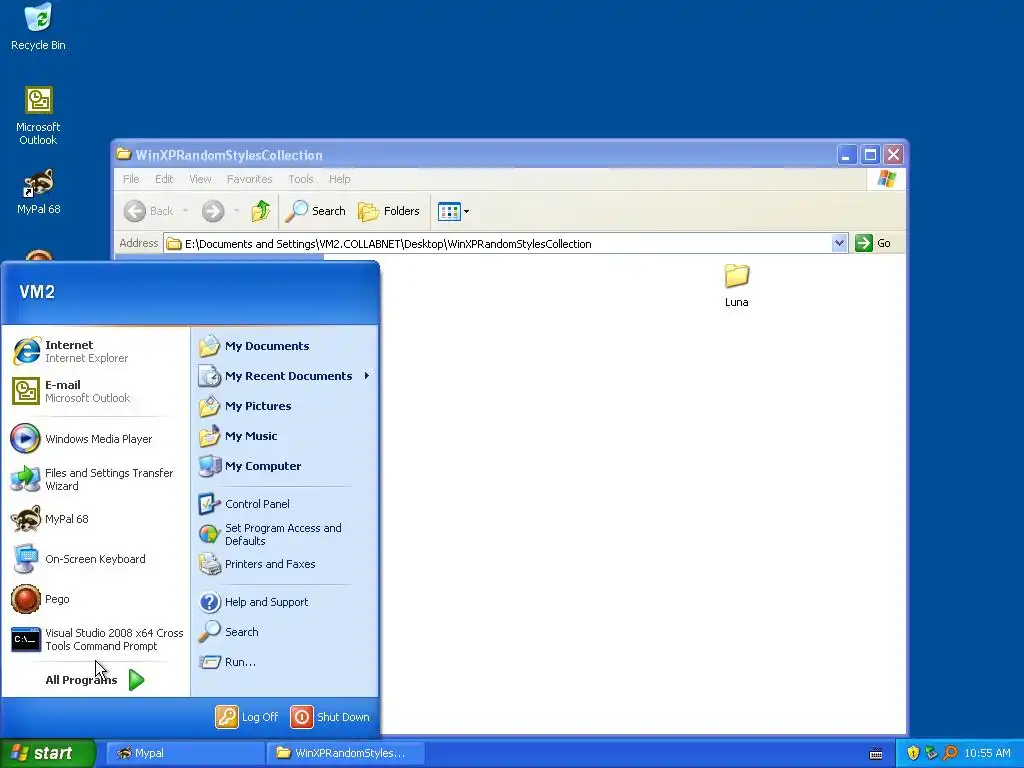Open My Computer in Start menu
Image resolution: width=1024 pixels, height=768 pixels.
[x=285, y=466]
